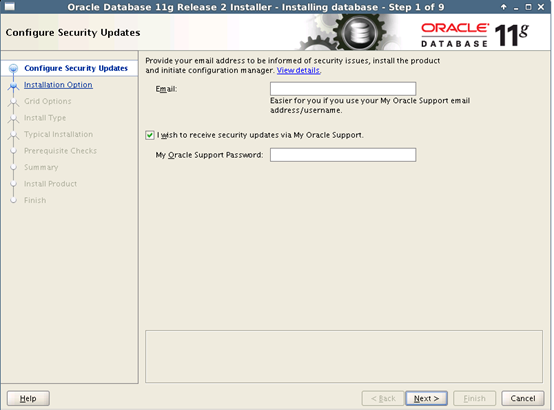Select Configure Security Updates step
This screenshot has width=554, height=410.
(x=76, y=68)
